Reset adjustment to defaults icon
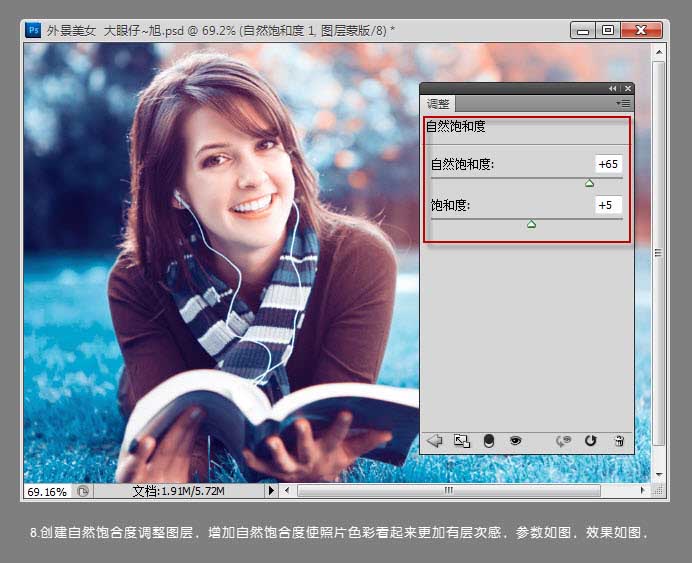 pyautogui.click(x=590, y=440)
